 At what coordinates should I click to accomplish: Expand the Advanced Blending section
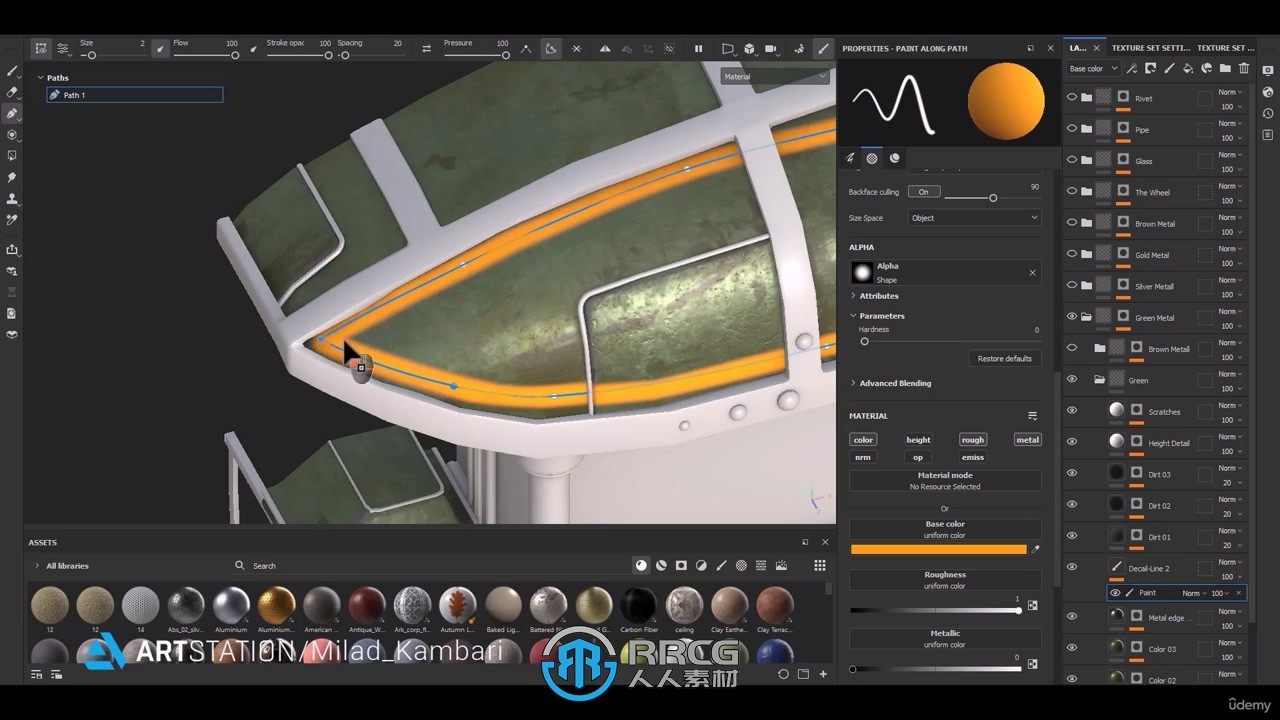[894, 383]
